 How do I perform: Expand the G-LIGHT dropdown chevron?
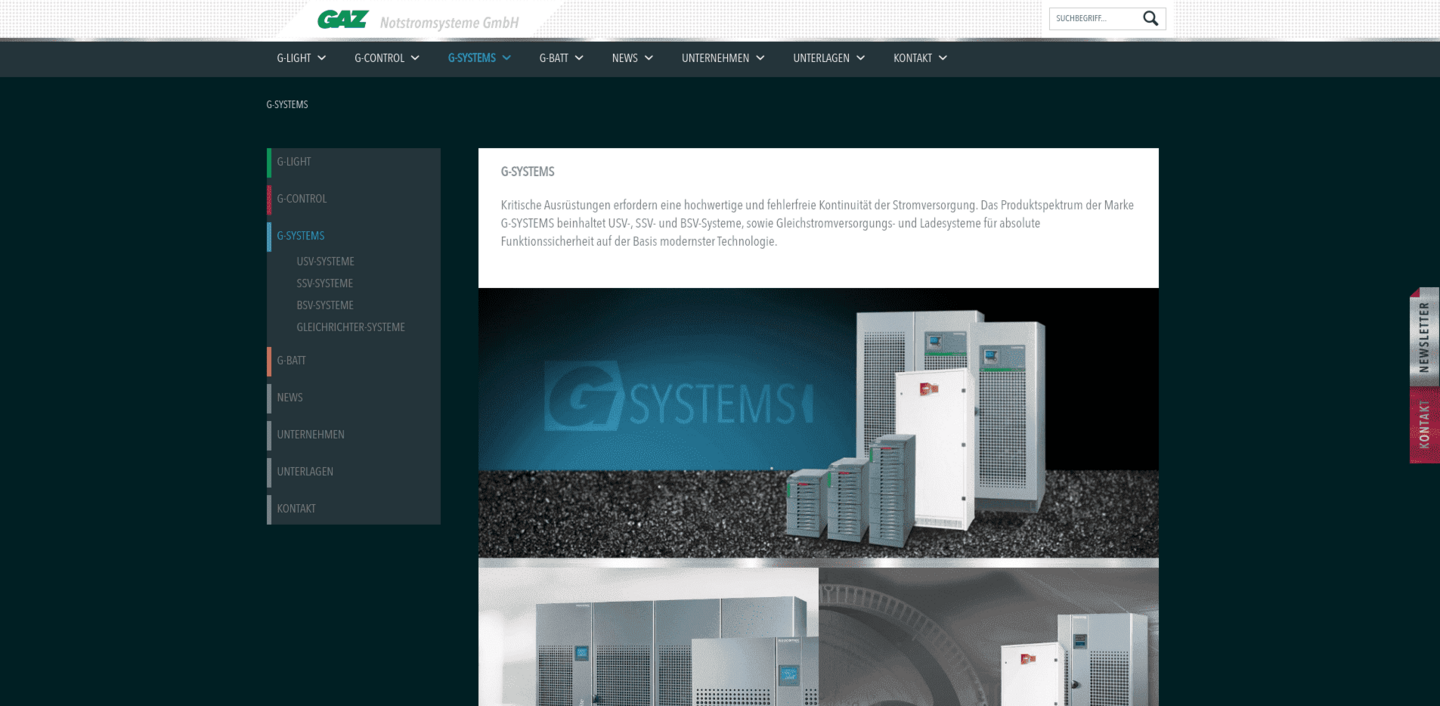coord(322,58)
